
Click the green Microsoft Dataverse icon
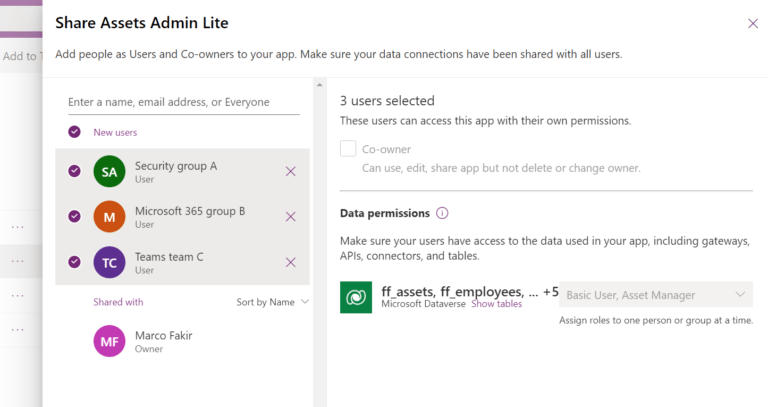[x=356, y=297]
